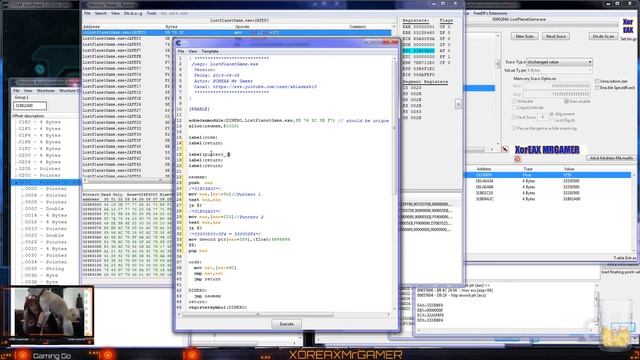Toggle the Writable checkbox
Screen dimensions: 640x360
515,101
